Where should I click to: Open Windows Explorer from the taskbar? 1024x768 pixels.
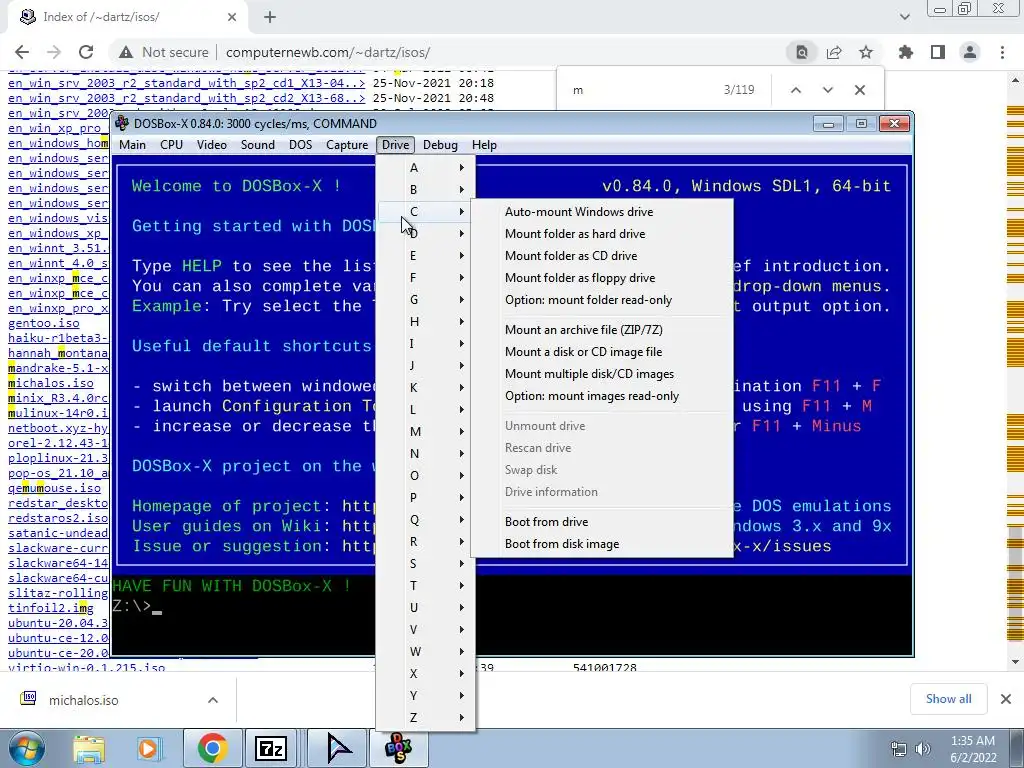(89, 748)
